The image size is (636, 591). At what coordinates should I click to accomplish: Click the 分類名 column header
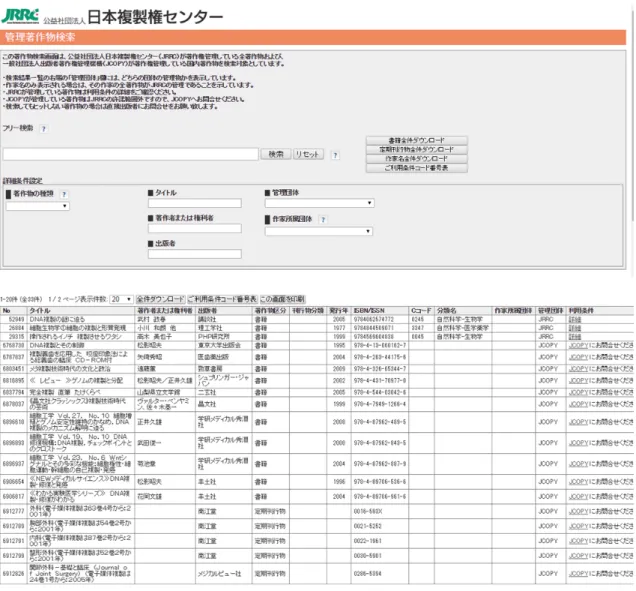coord(463,311)
